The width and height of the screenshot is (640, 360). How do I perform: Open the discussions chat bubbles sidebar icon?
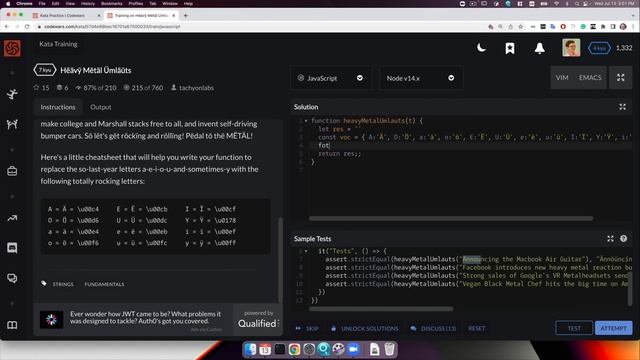pyautogui.click(x=12, y=278)
